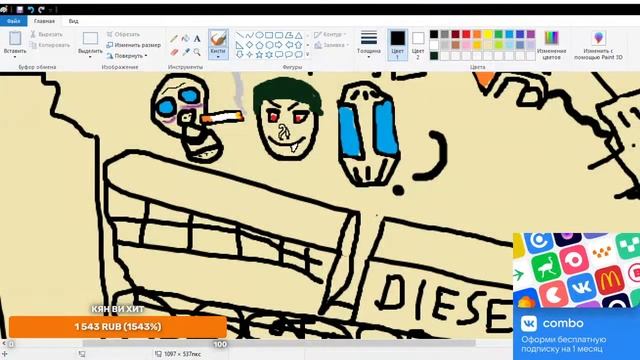Click the save icon in quick access toolbar
Image resolution: width=640 pixels, height=360 pixels.
click(20, 9)
